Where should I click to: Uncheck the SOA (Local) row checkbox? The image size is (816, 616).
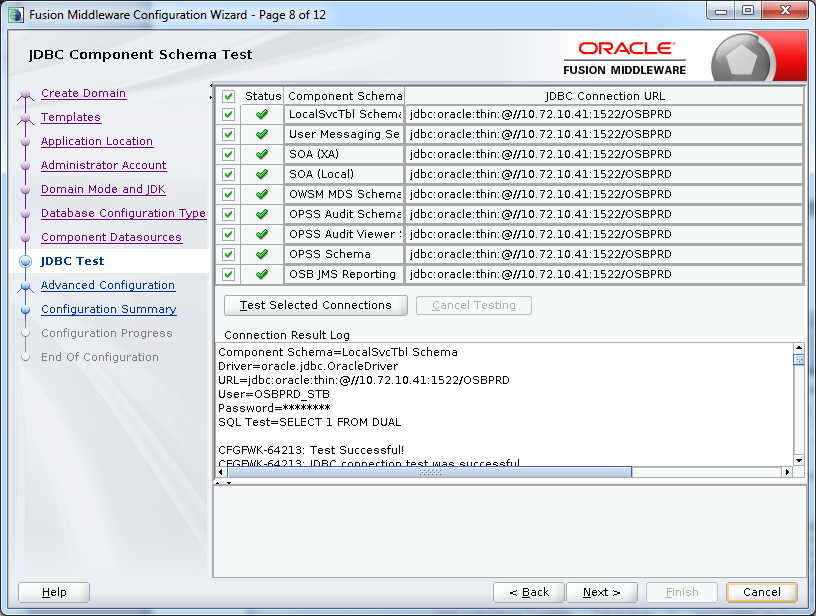(228, 174)
